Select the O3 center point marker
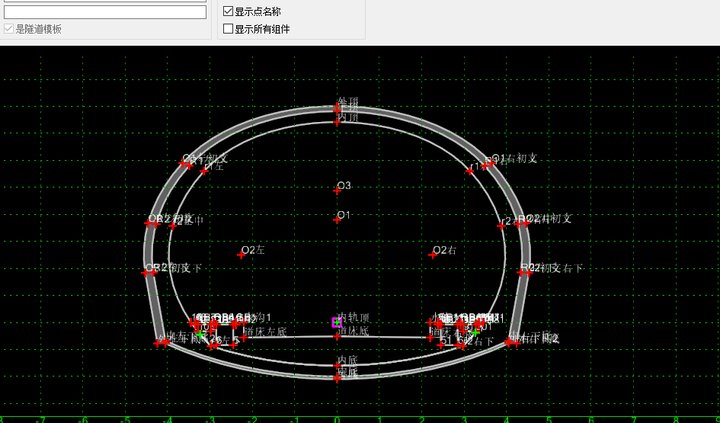This screenshot has width=720, height=423. click(x=337, y=188)
